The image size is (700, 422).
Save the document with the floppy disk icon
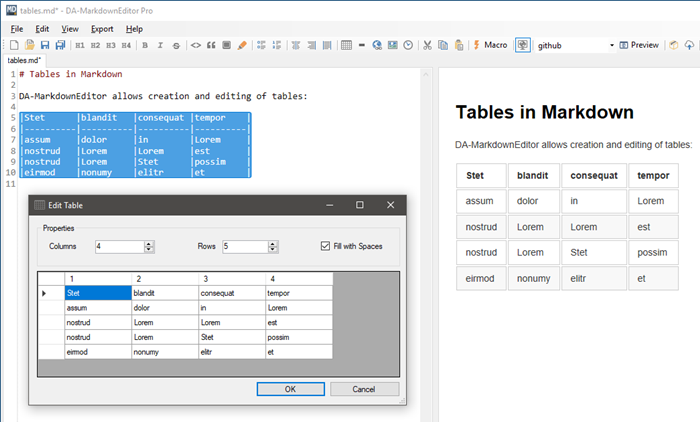pyautogui.click(x=45, y=45)
